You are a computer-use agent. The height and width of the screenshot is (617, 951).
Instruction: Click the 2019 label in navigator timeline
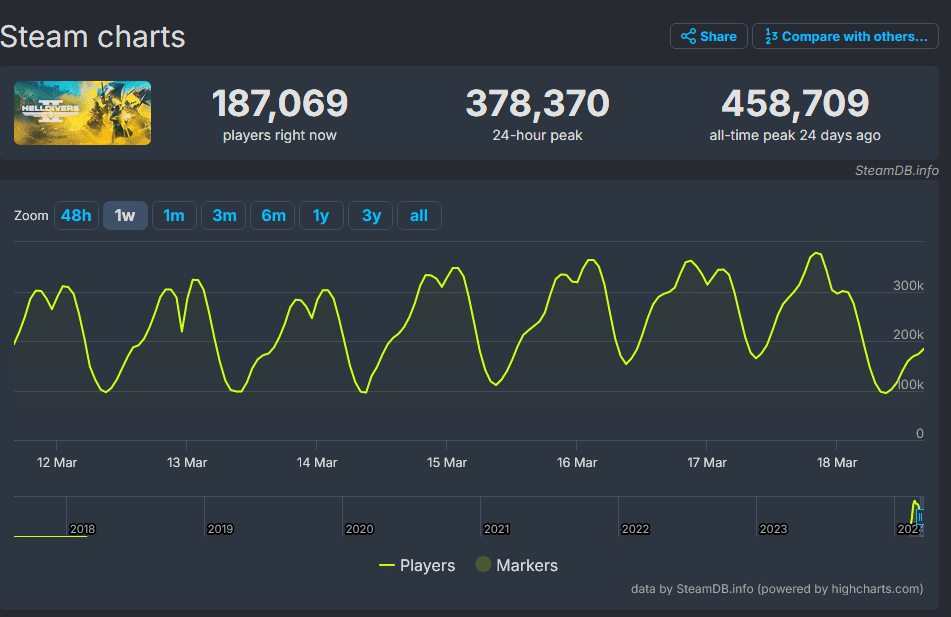click(x=221, y=529)
